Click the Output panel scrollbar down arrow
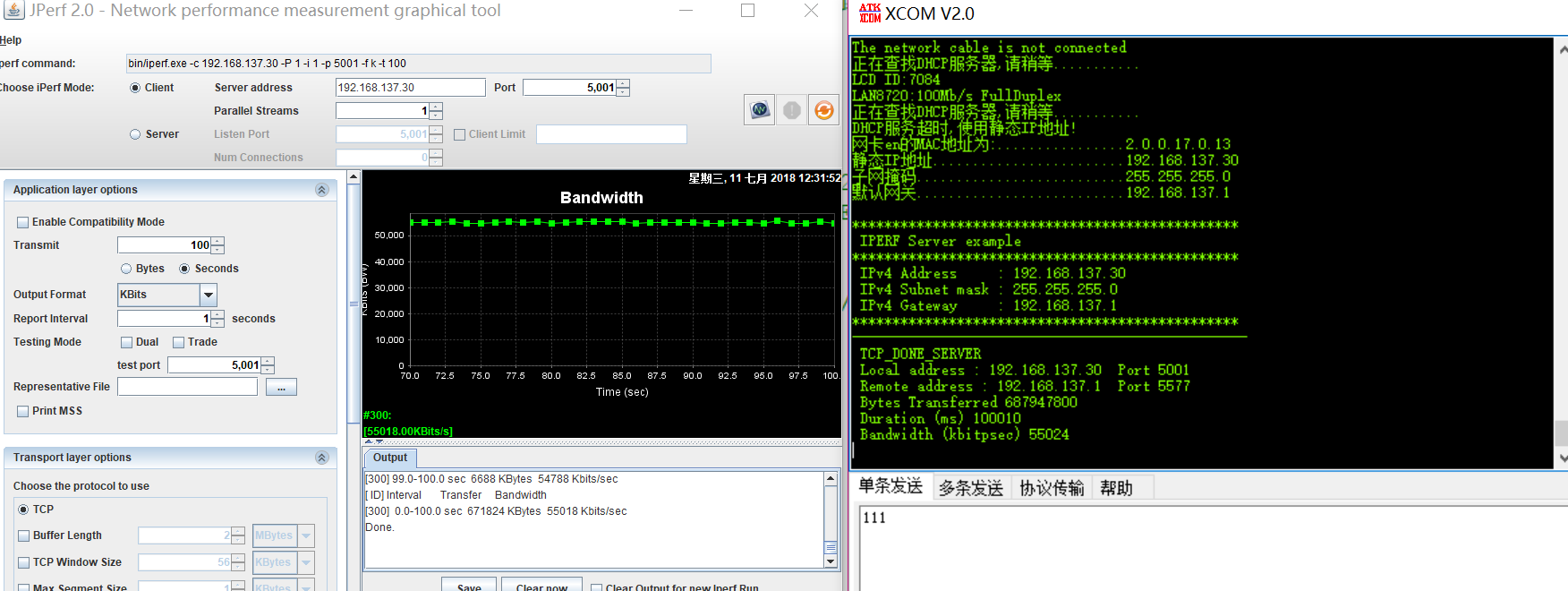The image size is (1568, 591). [831, 561]
